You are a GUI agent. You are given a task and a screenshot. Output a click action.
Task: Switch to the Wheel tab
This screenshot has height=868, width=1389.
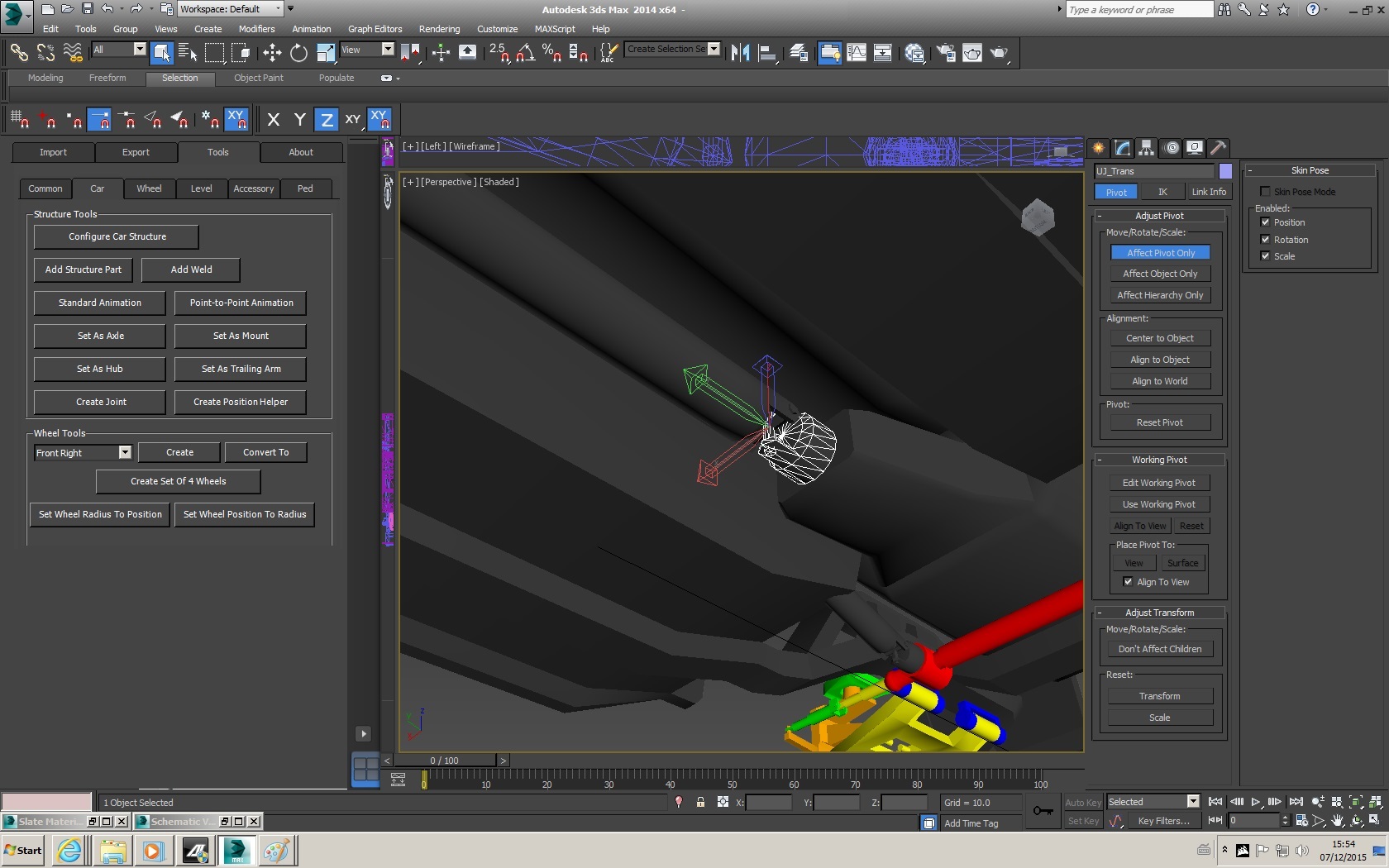point(149,188)
